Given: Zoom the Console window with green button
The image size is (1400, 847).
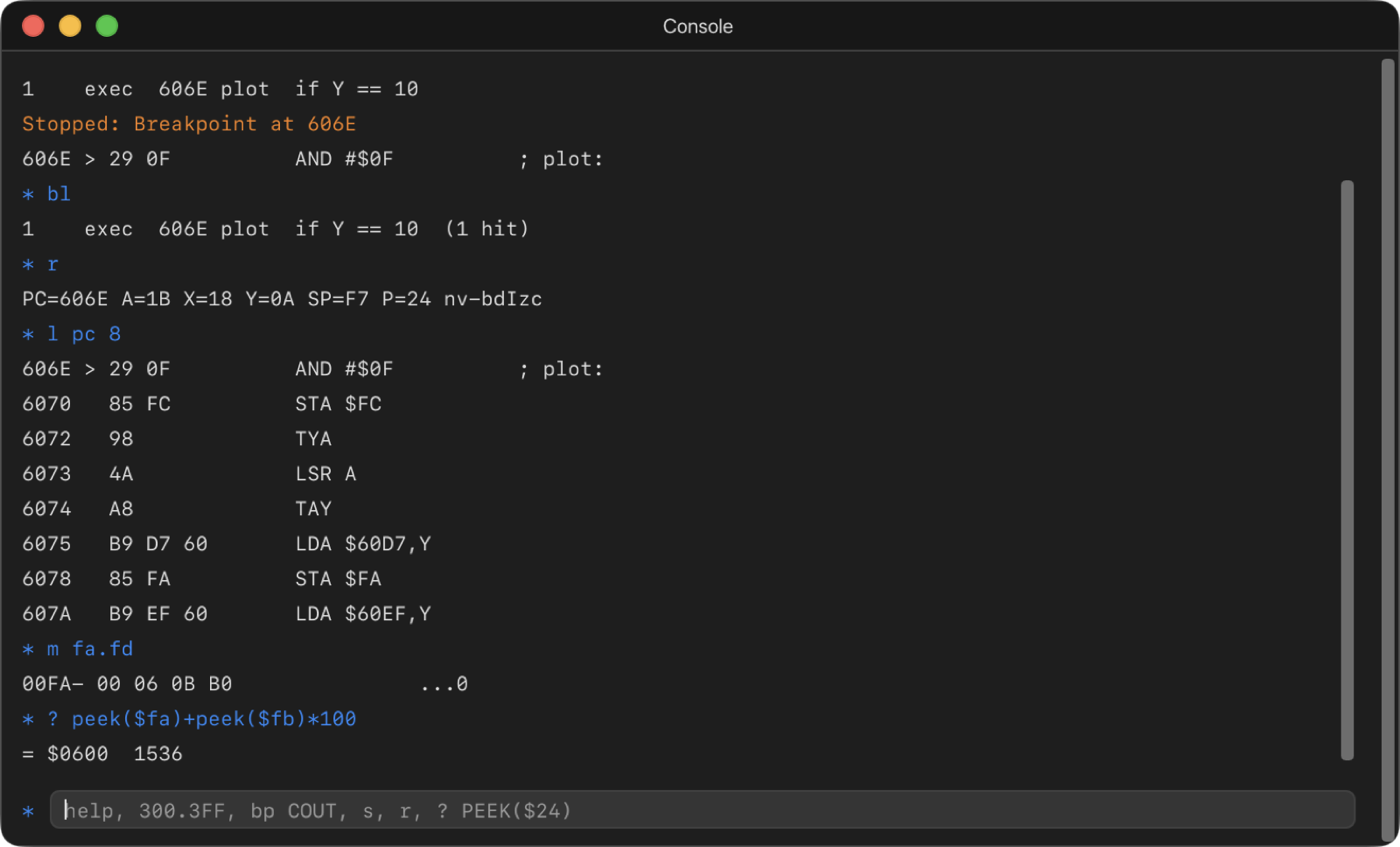Looking at the screenshot, I should pos(107,27).
